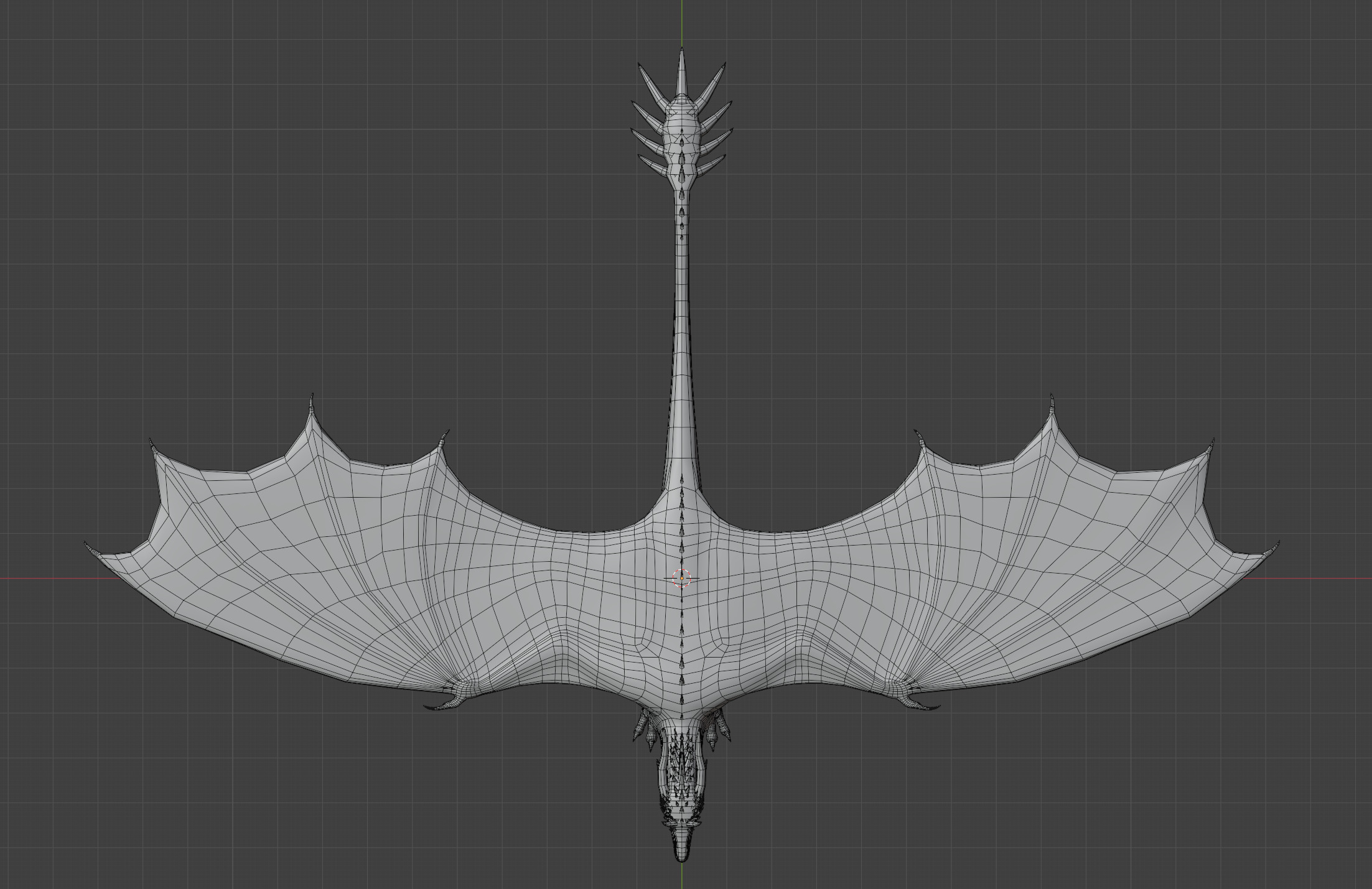This screenshot has width=1372, height=889.
Task: Click the 3D cursor on the dragon's back
Action: click(x=682, y=578)
